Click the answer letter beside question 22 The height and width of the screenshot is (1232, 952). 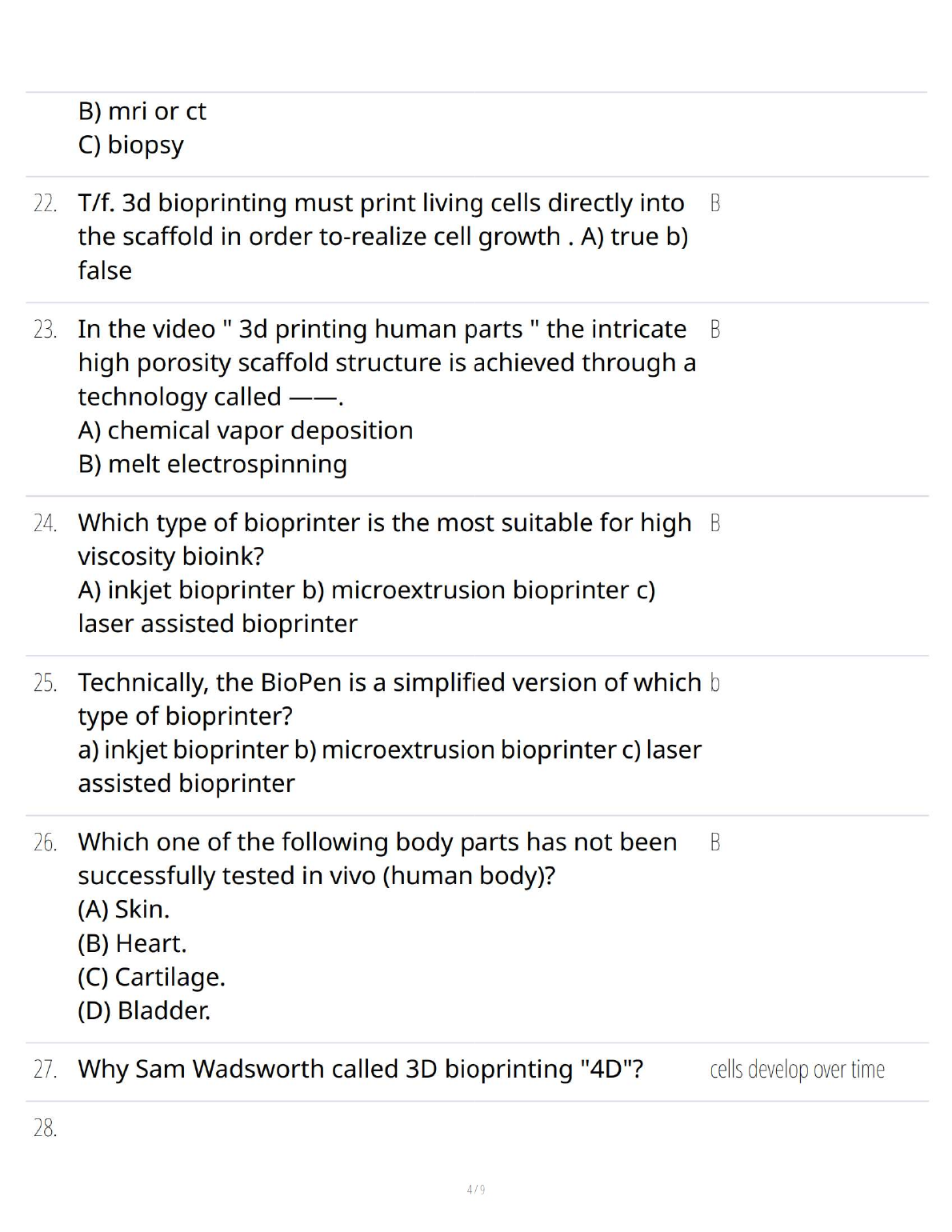(714, 203)
